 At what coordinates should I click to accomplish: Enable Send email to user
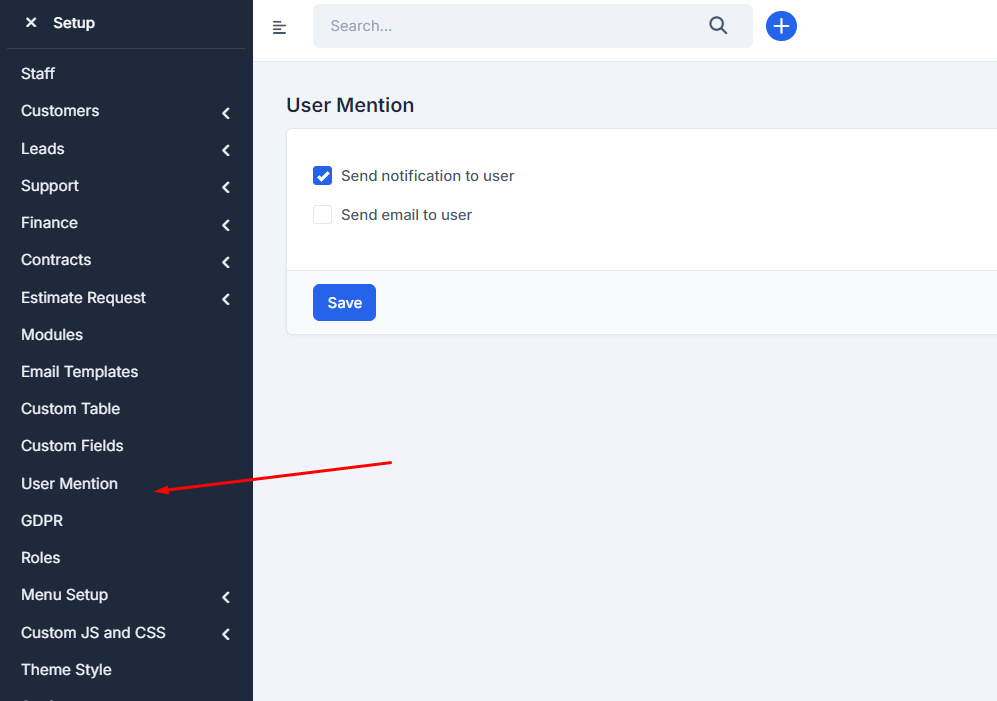coord(322,214)
